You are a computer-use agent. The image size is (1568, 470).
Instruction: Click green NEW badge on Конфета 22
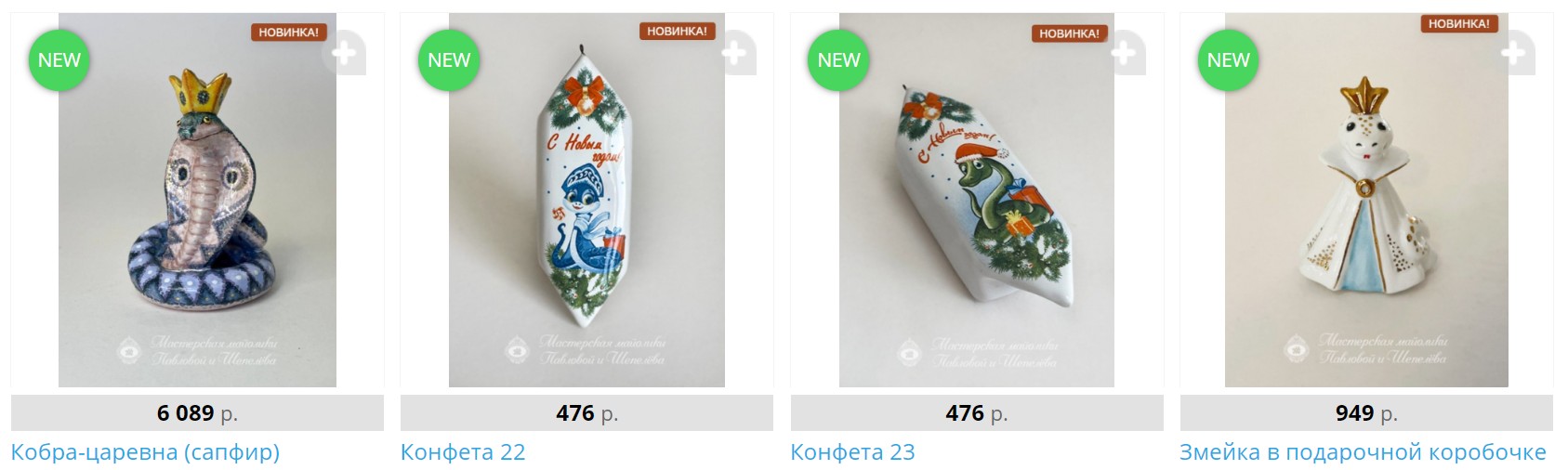(449, 60)
